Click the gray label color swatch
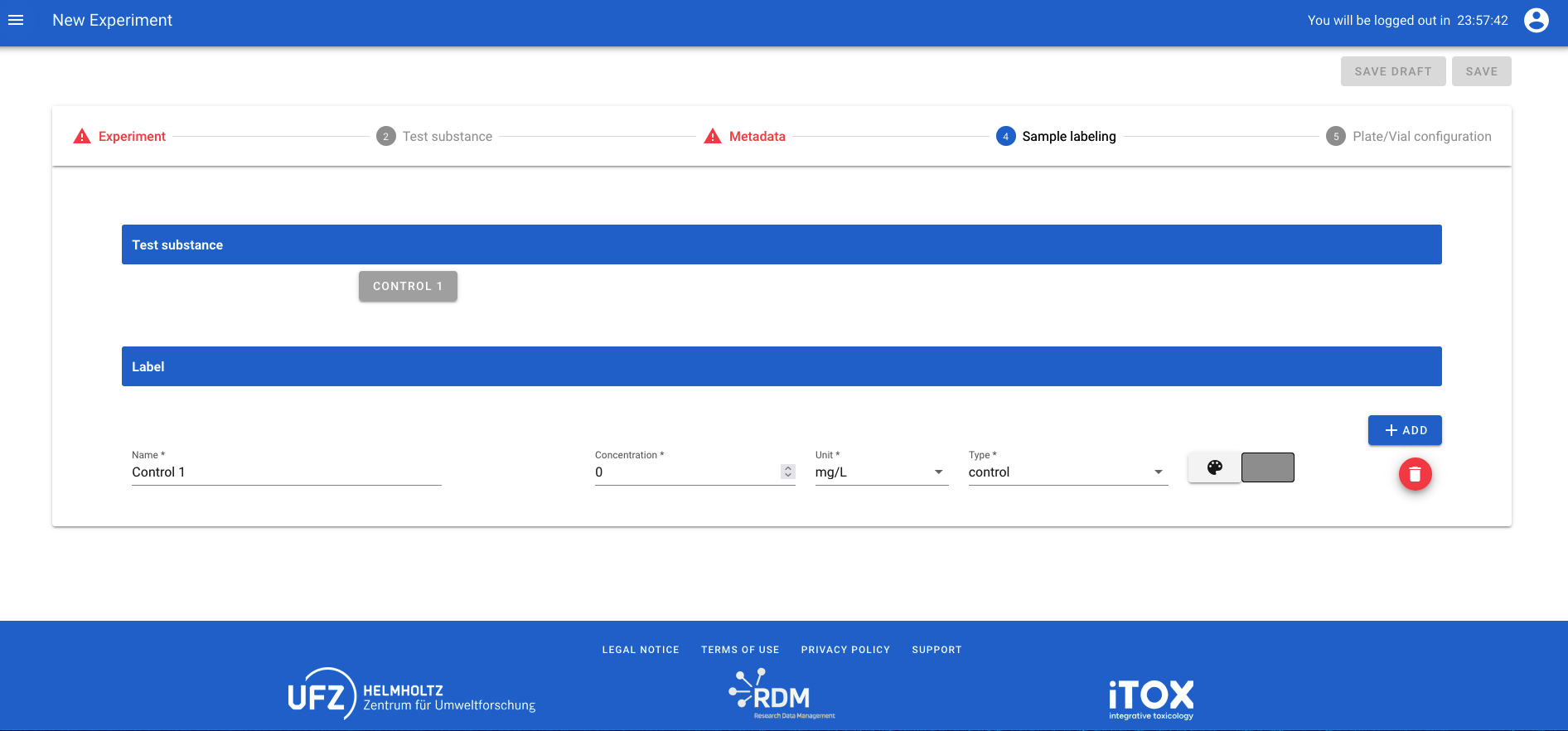Viewport: 1568px width, 731px height. click(1267, 467)
